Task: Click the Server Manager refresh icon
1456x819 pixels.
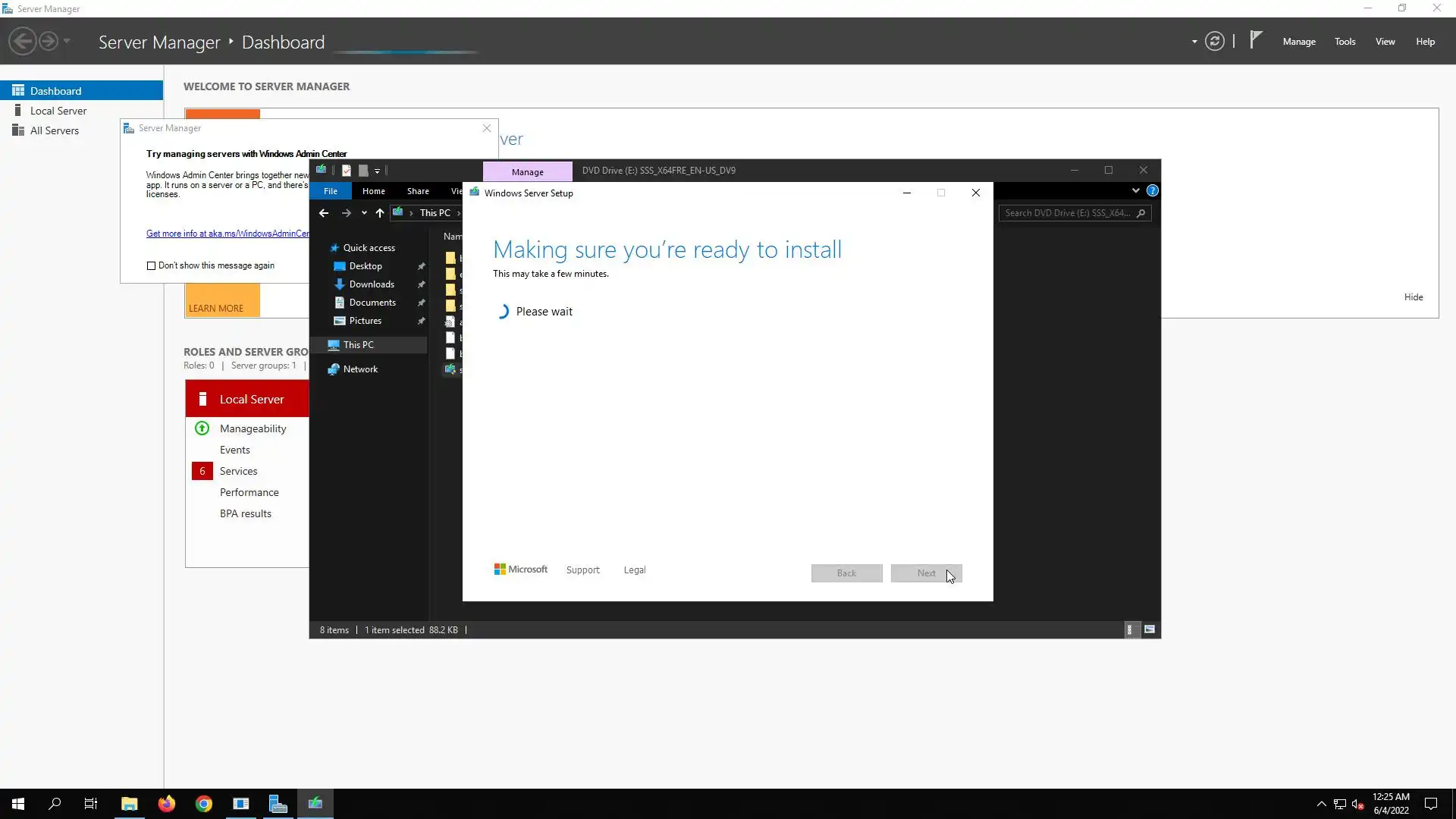Action: click(1214, 42)
